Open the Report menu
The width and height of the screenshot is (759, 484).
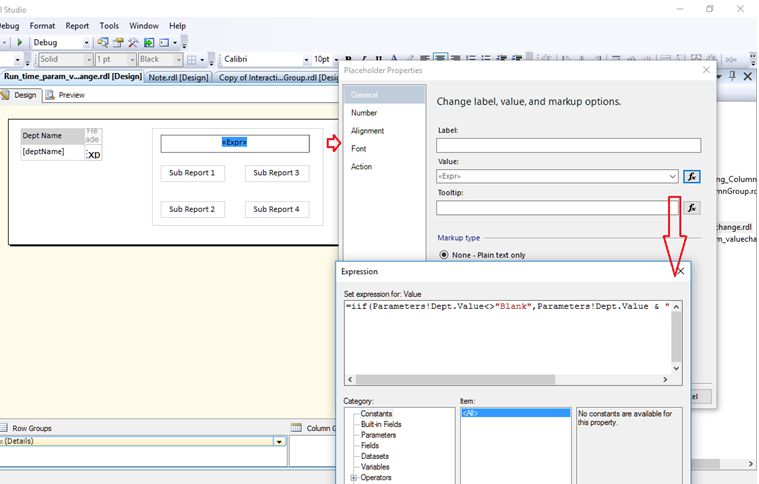click(77, 25)
